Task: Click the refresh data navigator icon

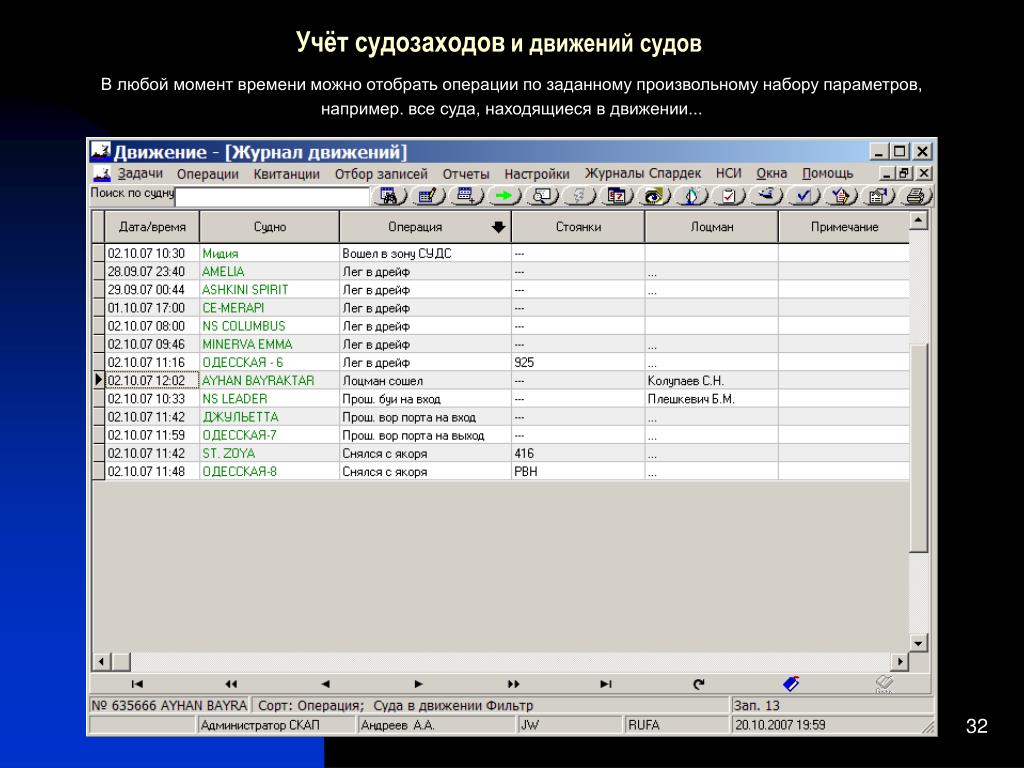Action: (699, 684)
